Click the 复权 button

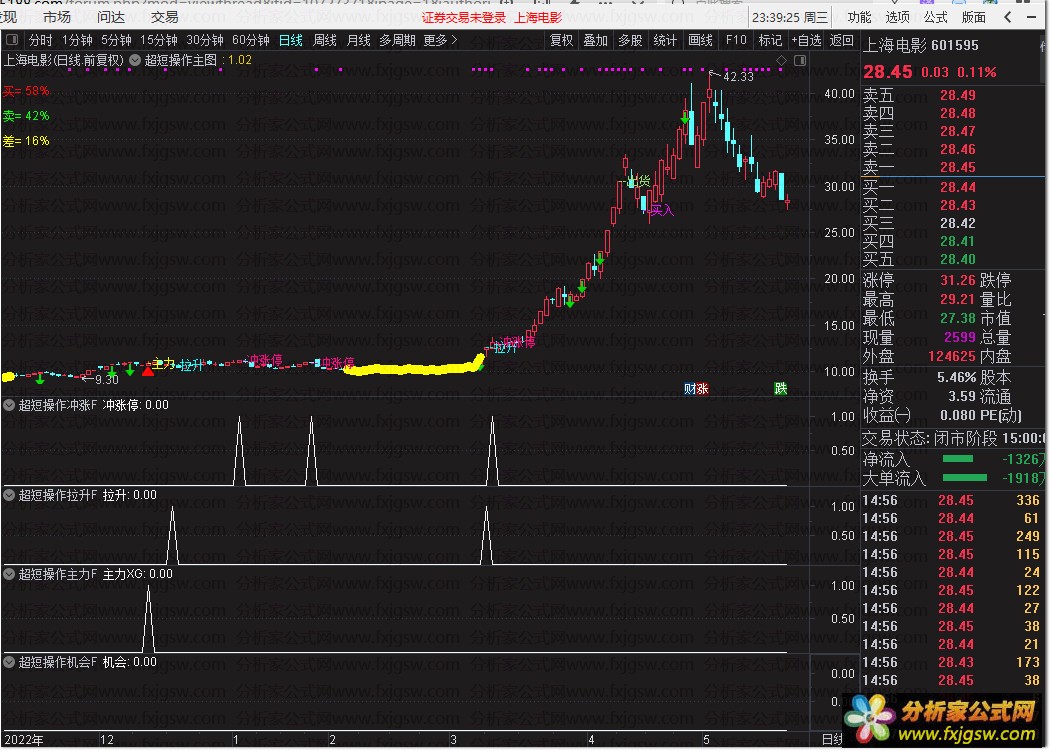[x=562, y=40]
